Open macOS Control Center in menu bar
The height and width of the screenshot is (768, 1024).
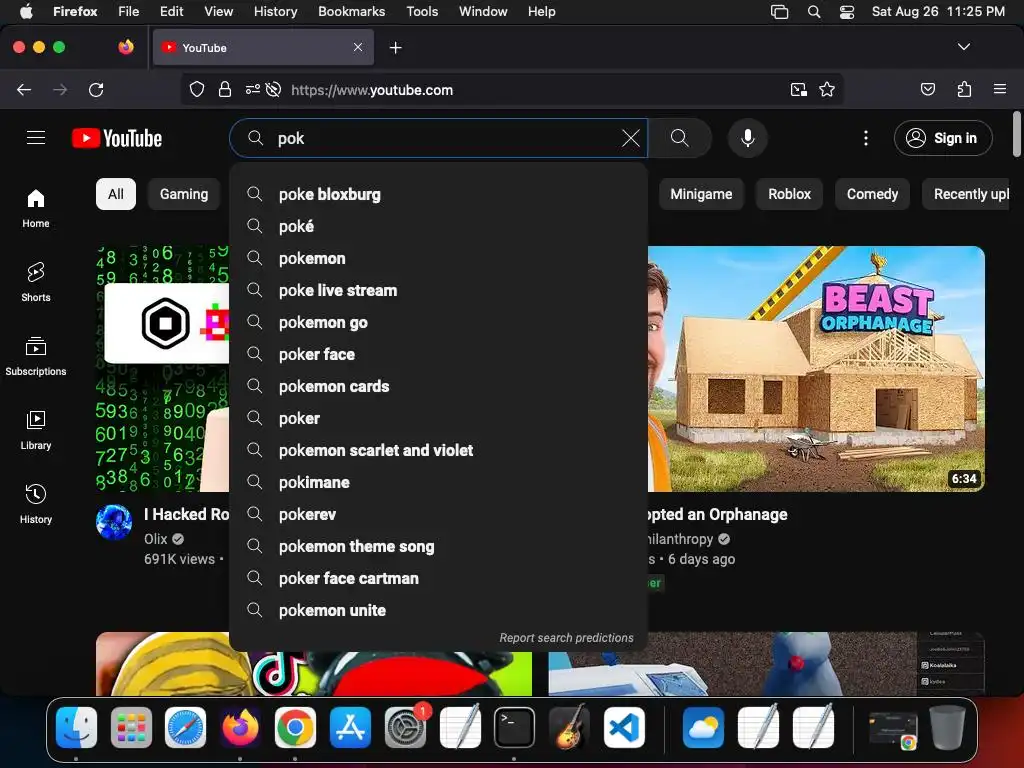pos(846,12)
